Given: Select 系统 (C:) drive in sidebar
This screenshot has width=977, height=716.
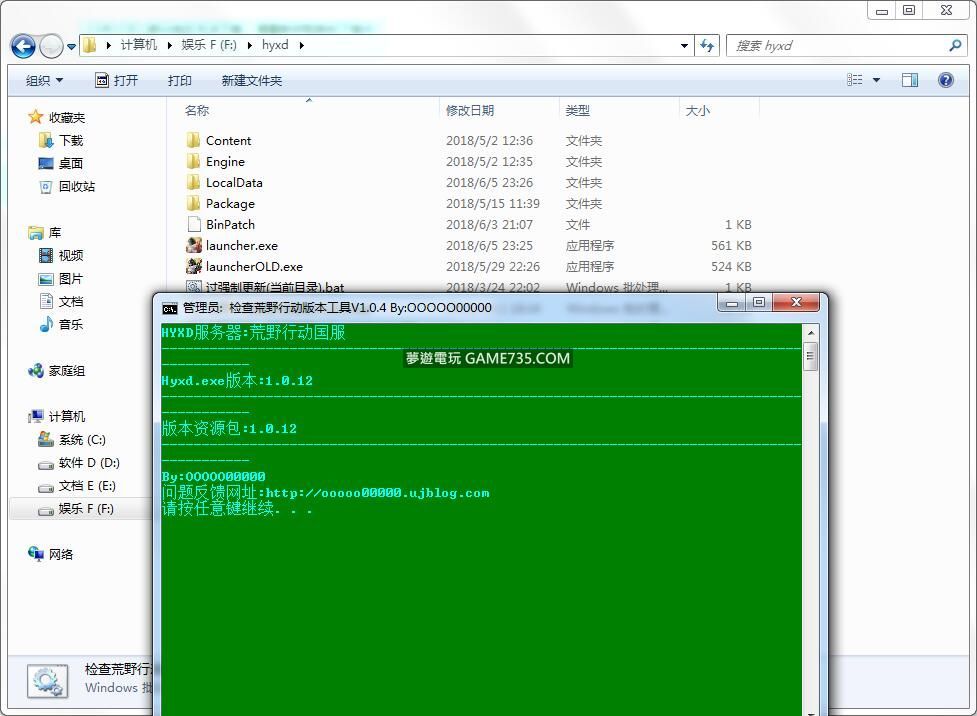Looking at the screenshot, I should (x=81, y=440).
